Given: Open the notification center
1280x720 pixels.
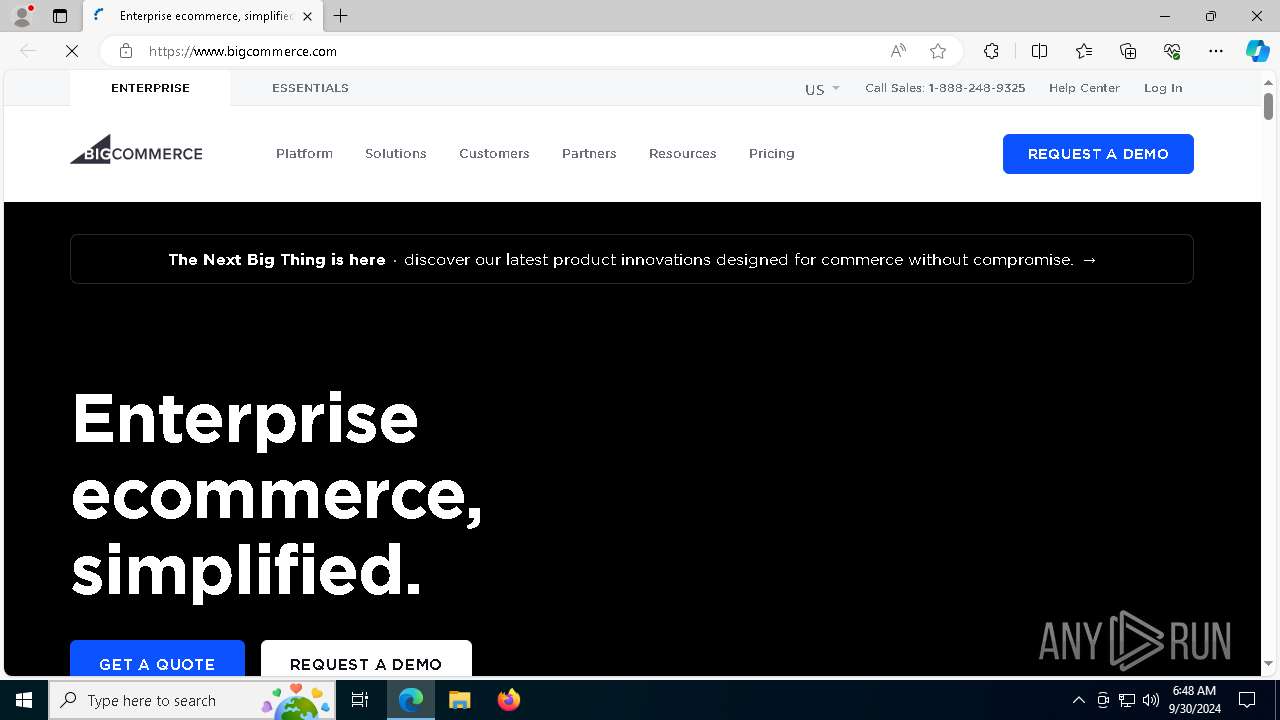Looking at the screenshot, I should (1247, 700).
